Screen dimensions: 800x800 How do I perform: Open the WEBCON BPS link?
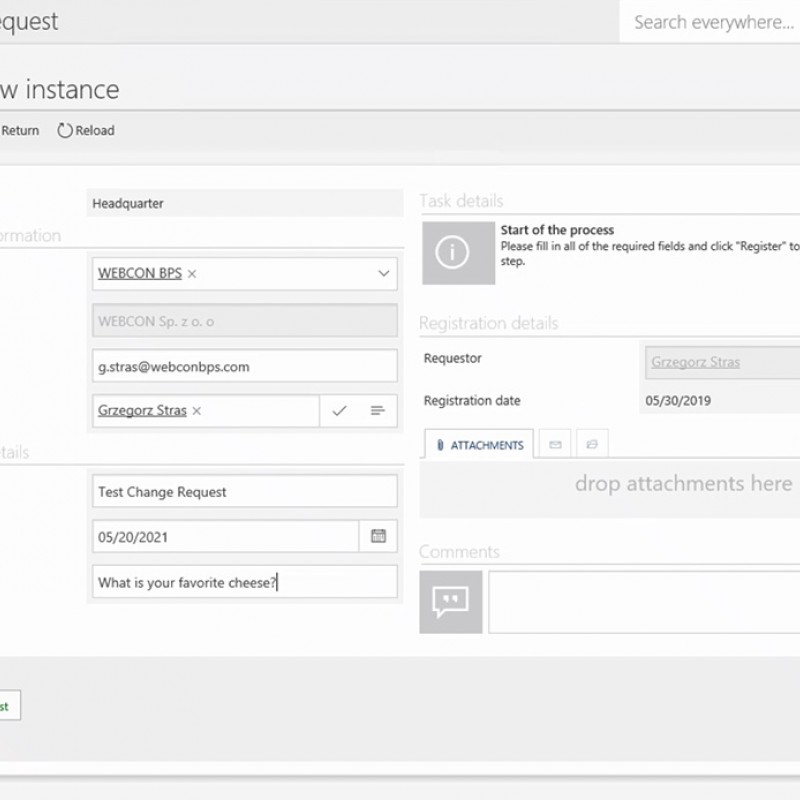coord(139,273)
